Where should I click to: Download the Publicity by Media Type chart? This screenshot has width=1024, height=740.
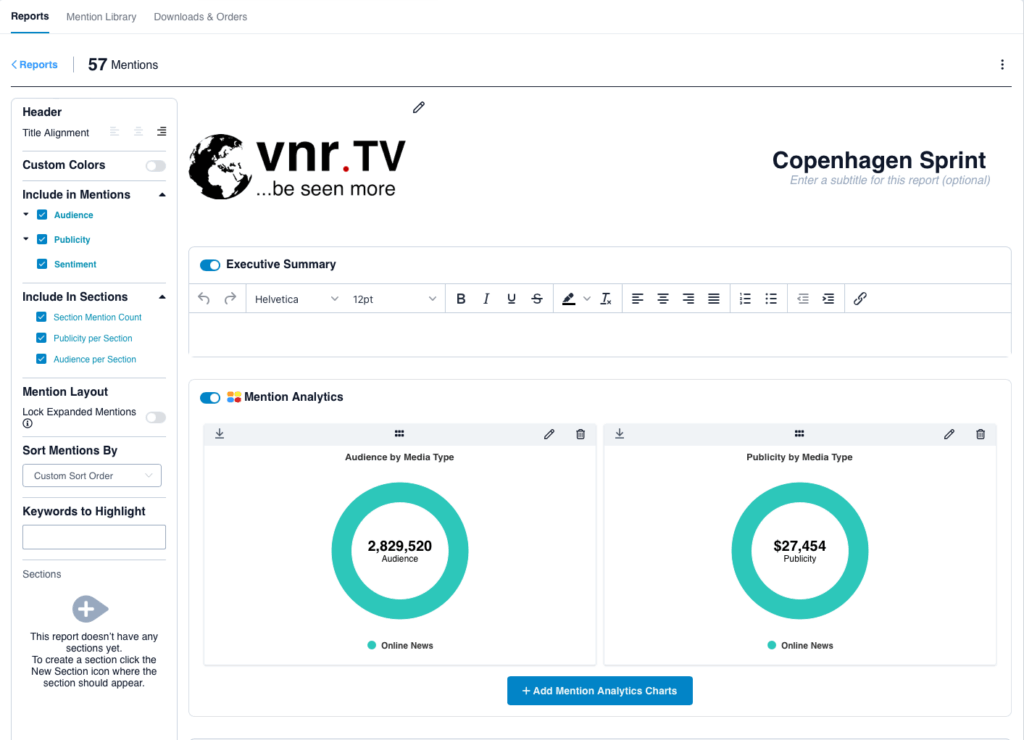pos(619,434)
